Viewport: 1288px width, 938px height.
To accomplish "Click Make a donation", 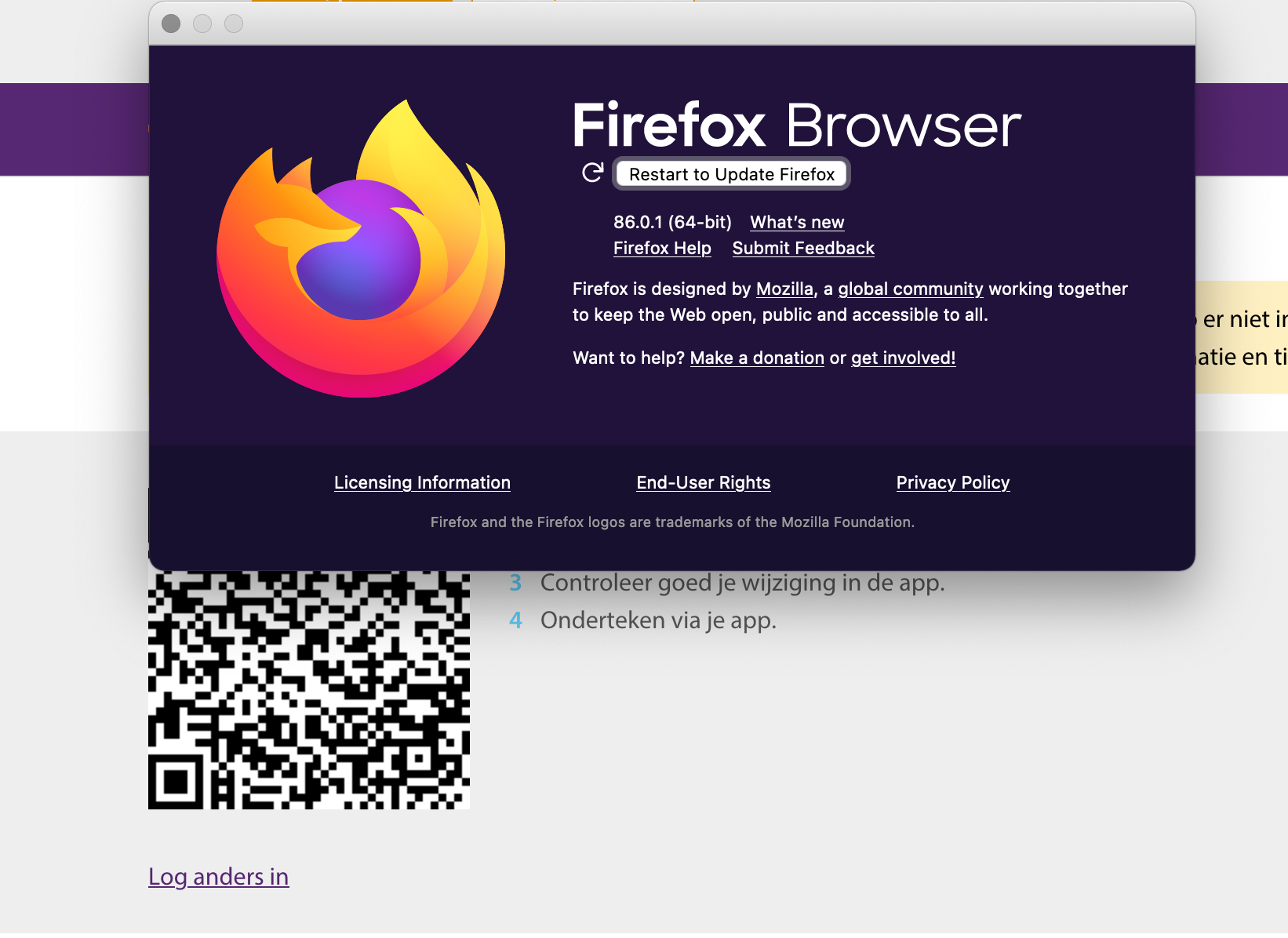I will pyautogui.click(x=756, y=358).
